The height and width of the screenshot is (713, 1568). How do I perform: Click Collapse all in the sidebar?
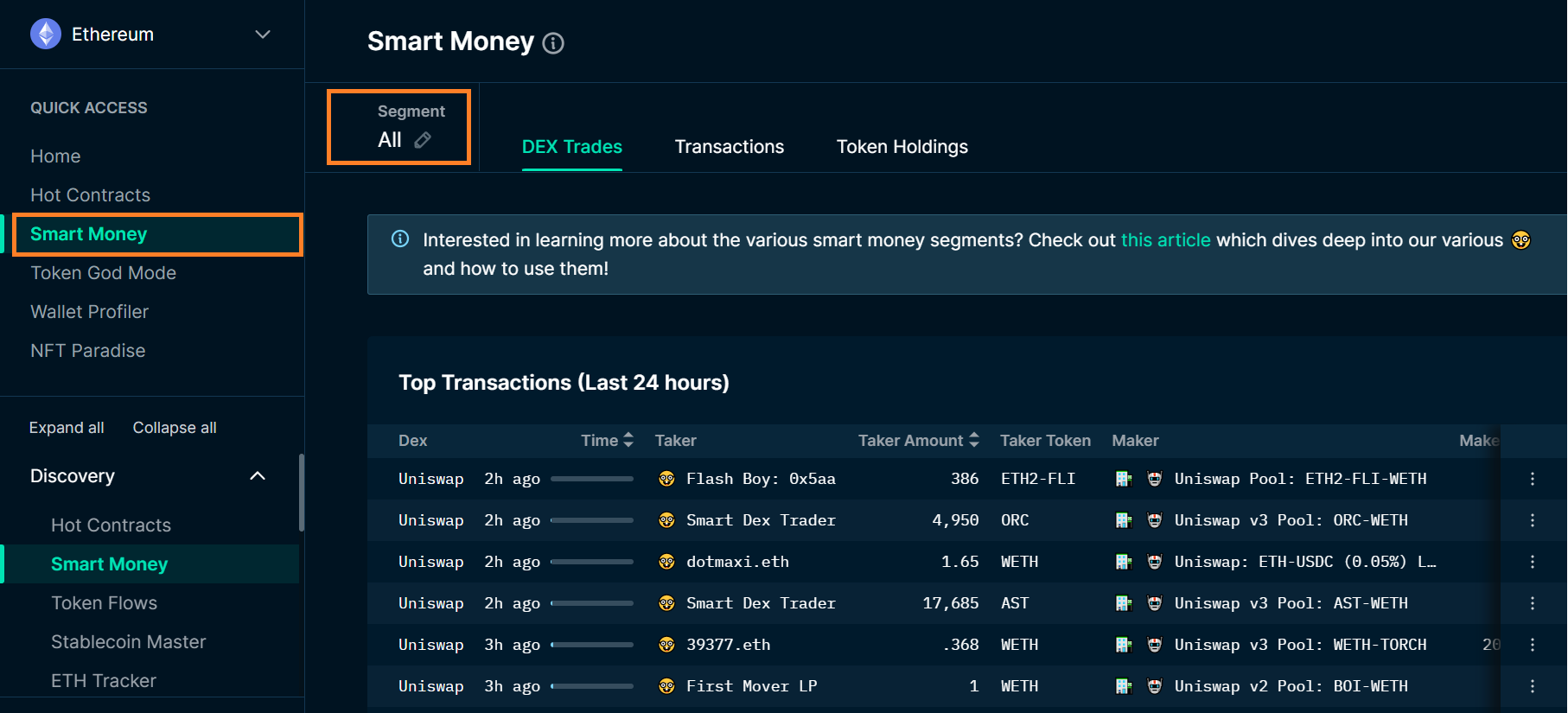point(175,428)
